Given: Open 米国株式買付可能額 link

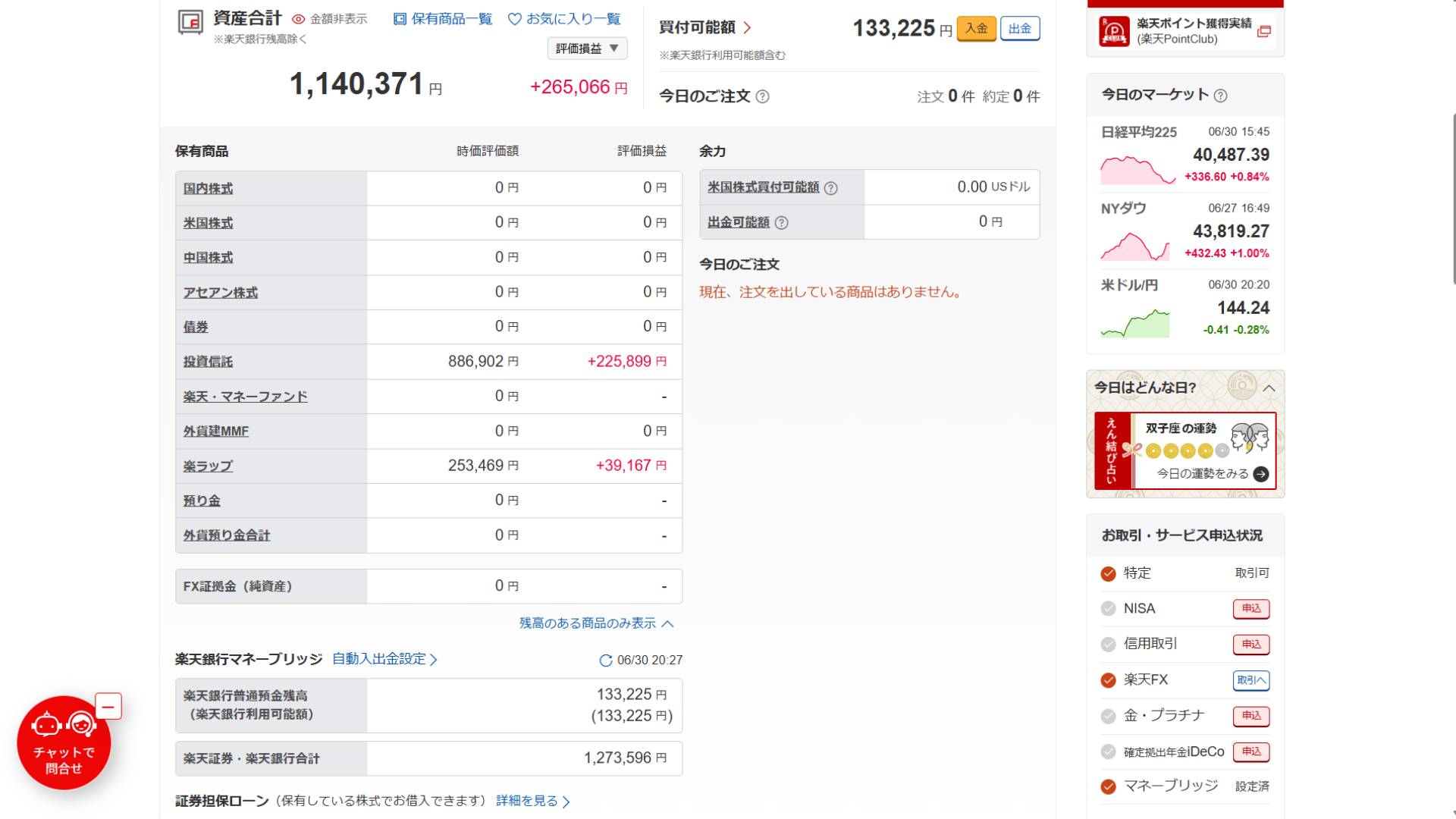Looking at the screenshot, I should point(763,187).
